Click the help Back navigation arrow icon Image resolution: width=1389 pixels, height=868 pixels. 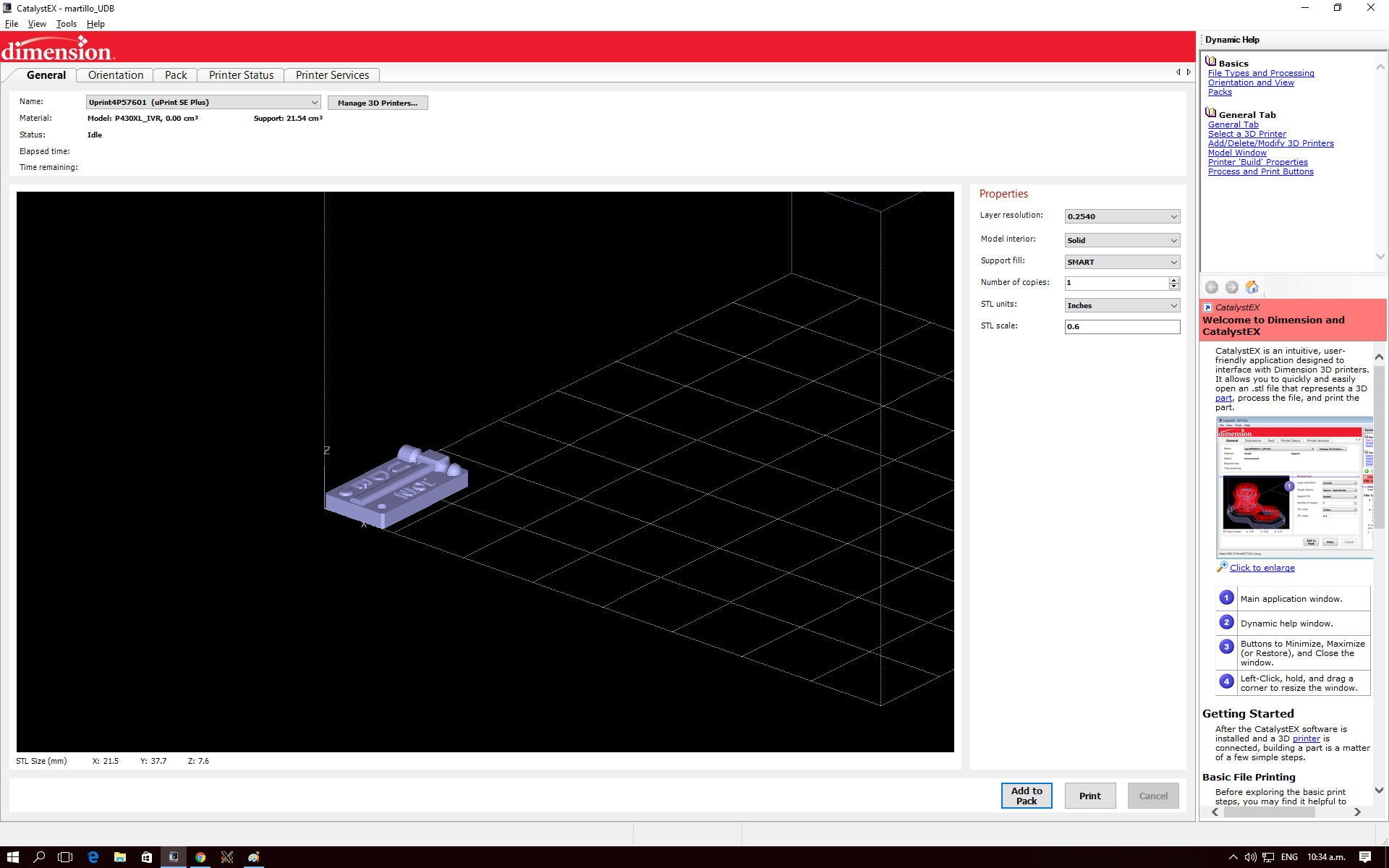(1212, 287)
